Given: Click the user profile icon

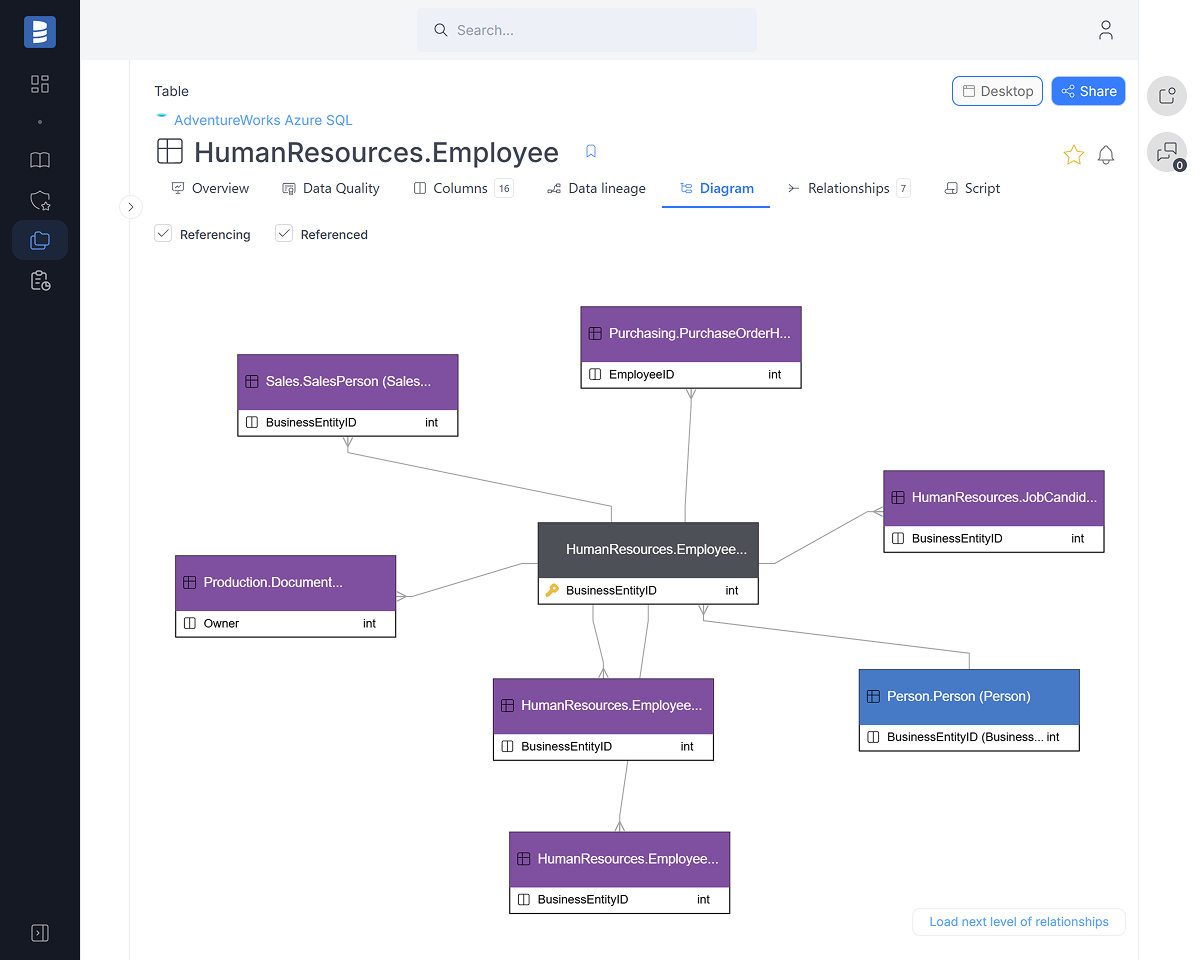Looking at the screenshot, I should tap(1105, 30).
